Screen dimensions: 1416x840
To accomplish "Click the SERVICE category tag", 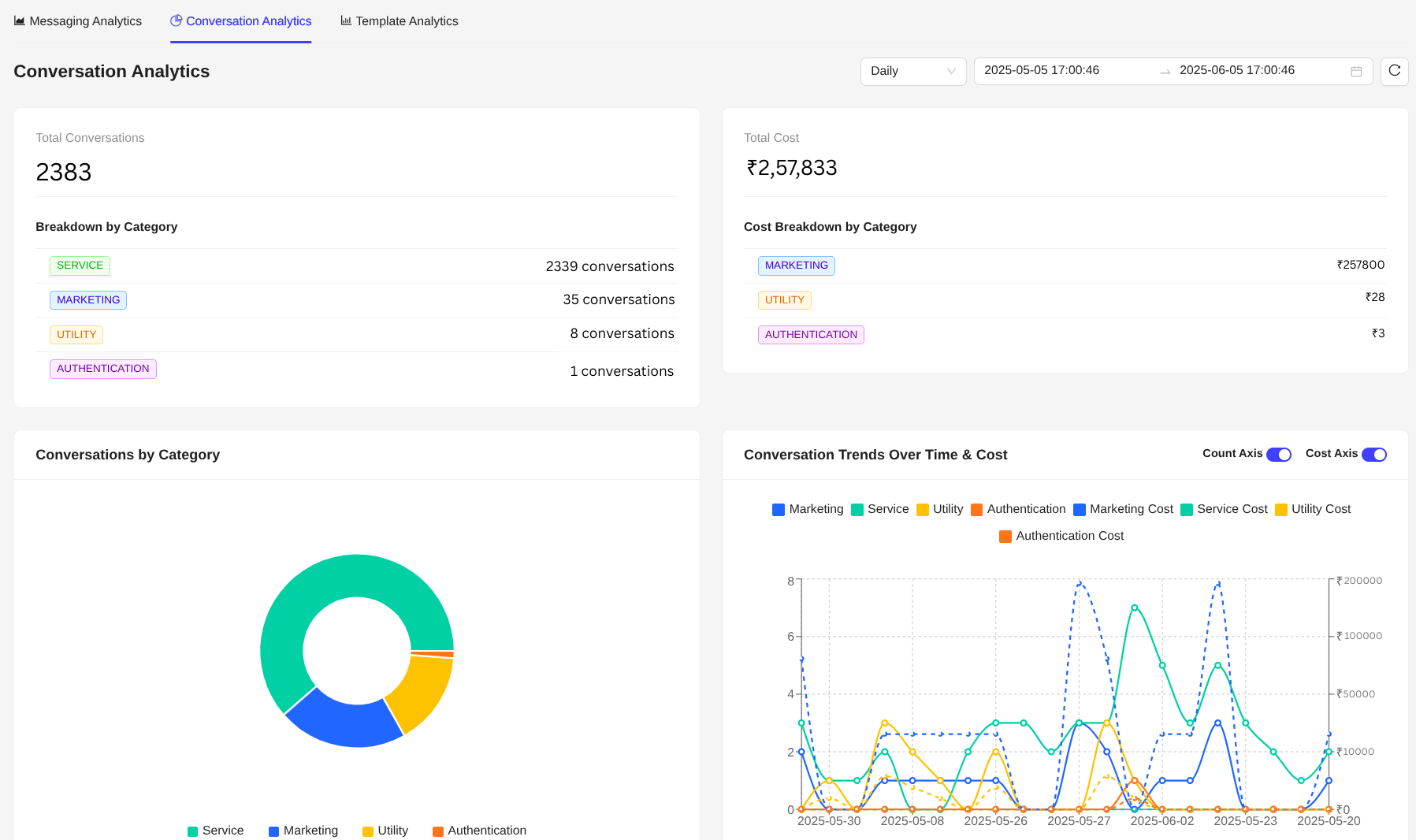I will 80,266.
